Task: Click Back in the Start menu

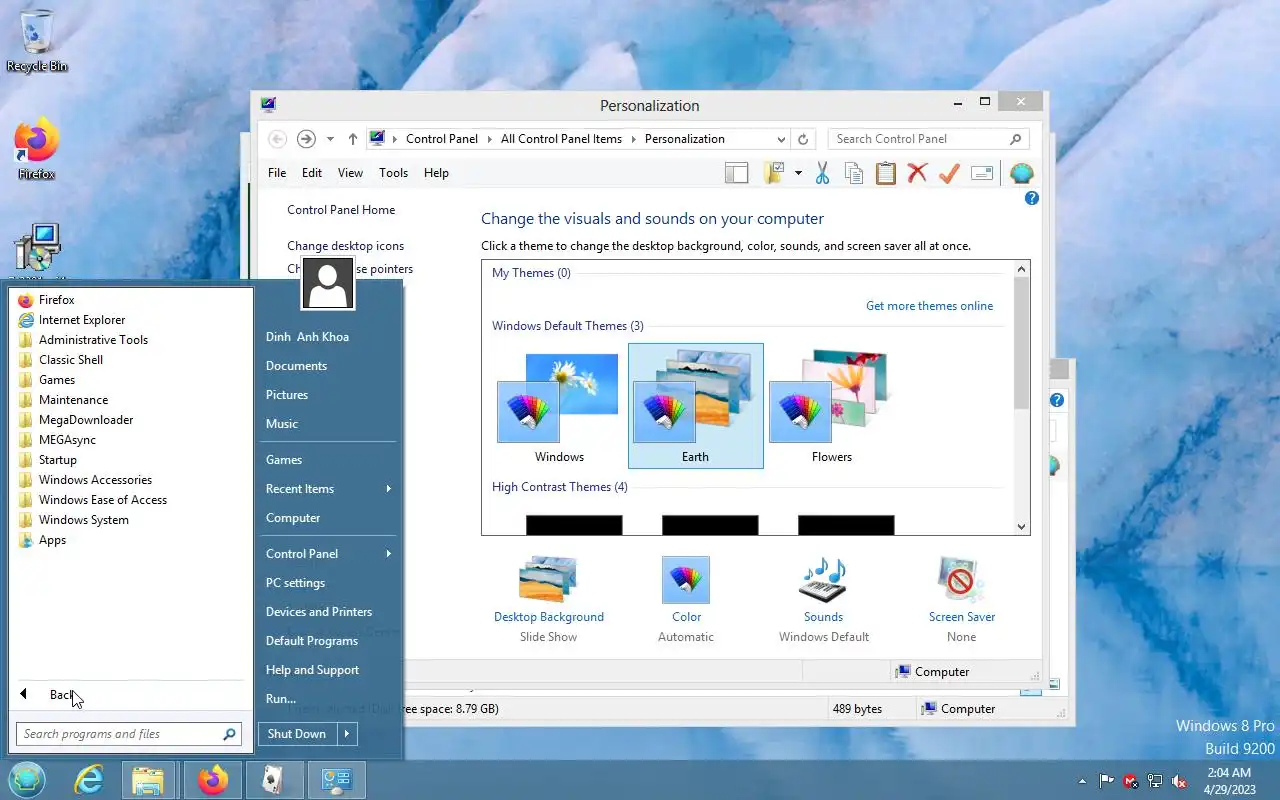Action: pyautogui.click(x=63, y=695)
